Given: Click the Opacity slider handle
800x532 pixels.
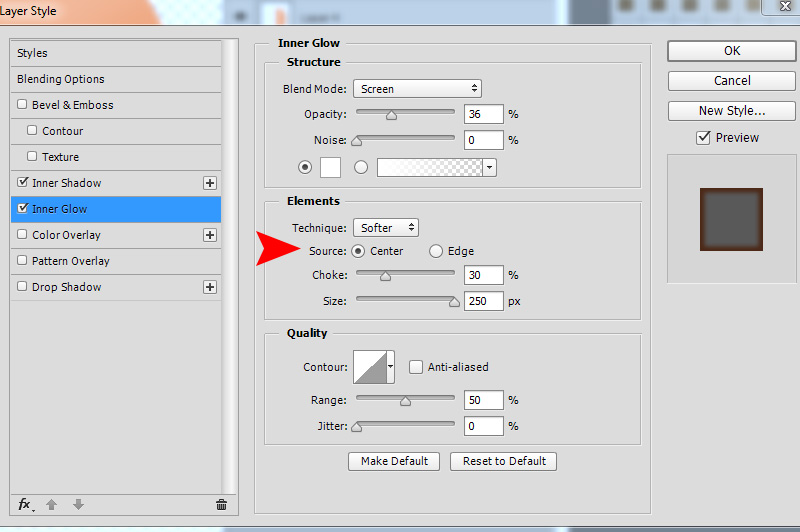Looking at the screenshot, I should (391, 116).
